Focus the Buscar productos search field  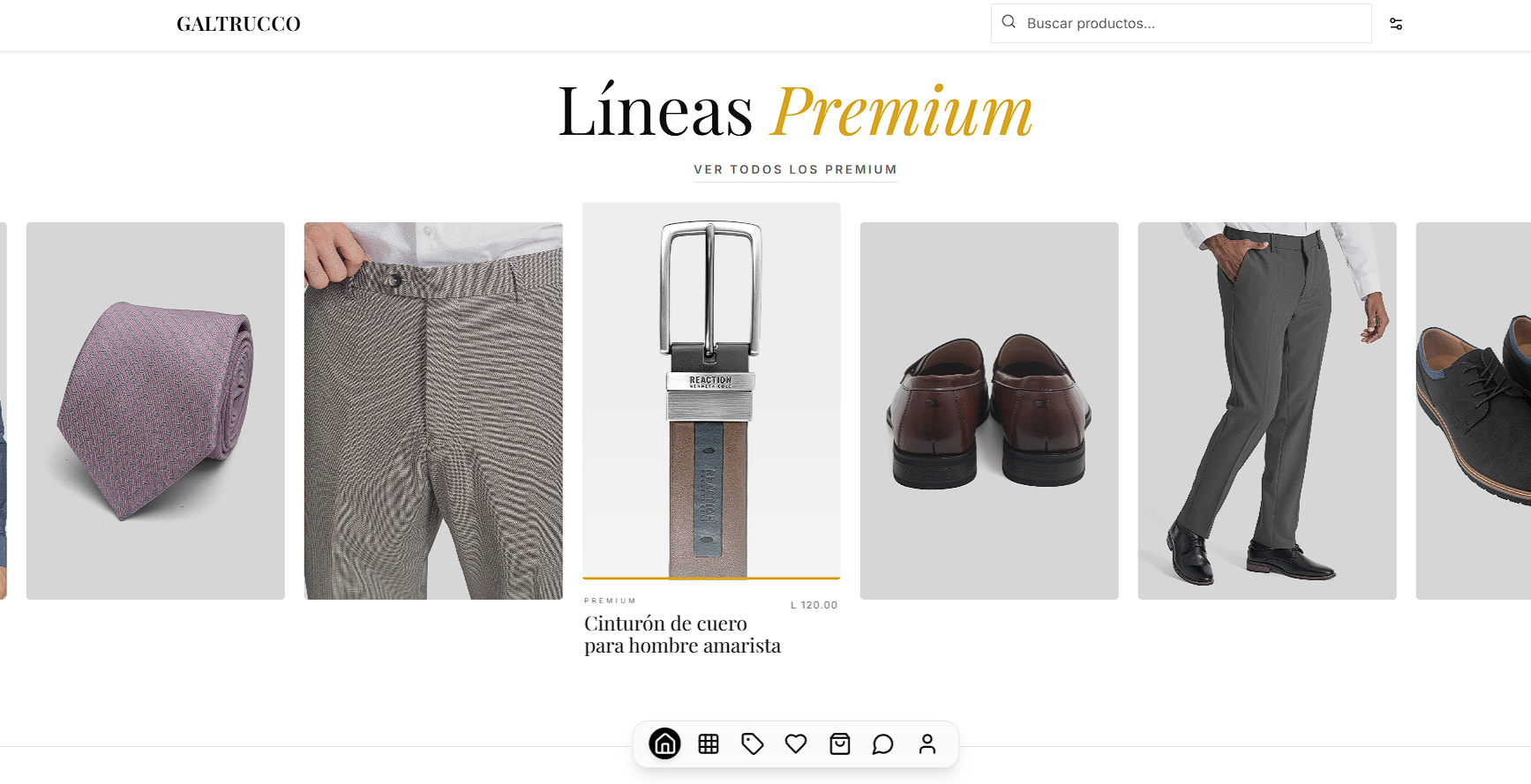coord(1181,23)
